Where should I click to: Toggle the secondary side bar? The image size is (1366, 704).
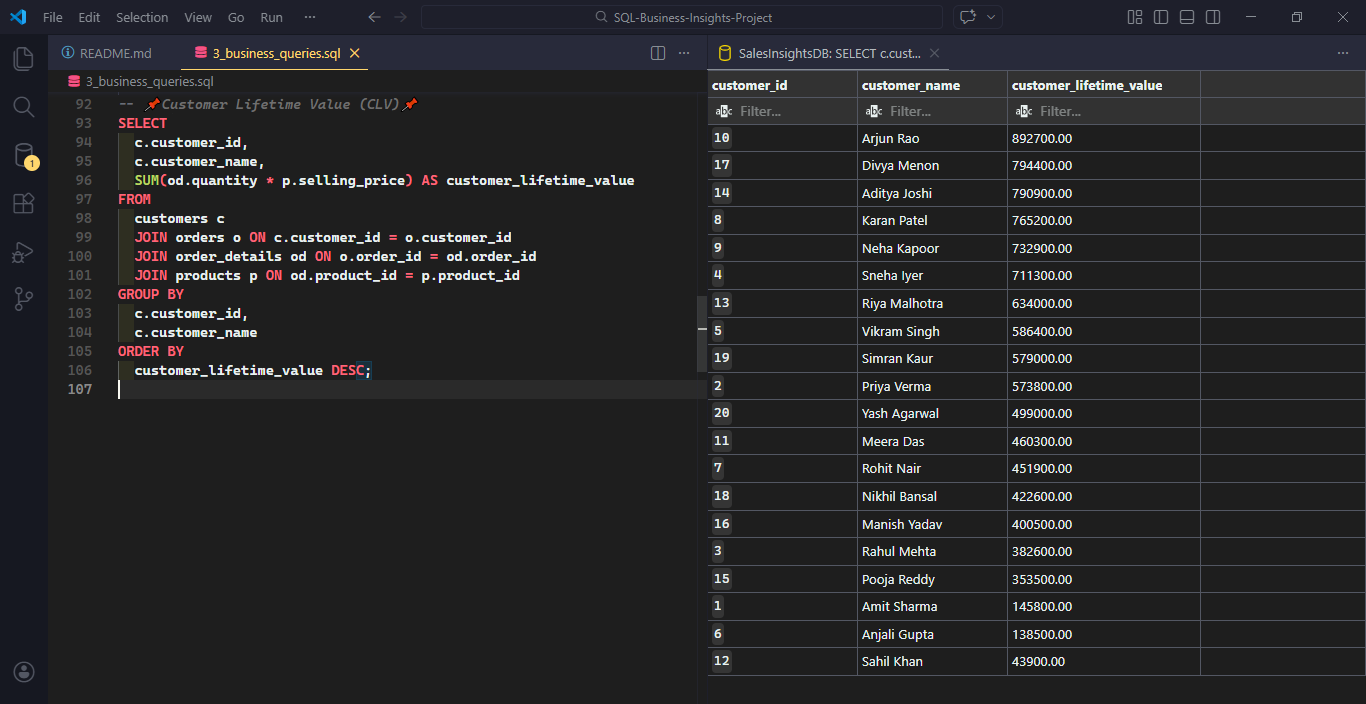click(1213, 17)
